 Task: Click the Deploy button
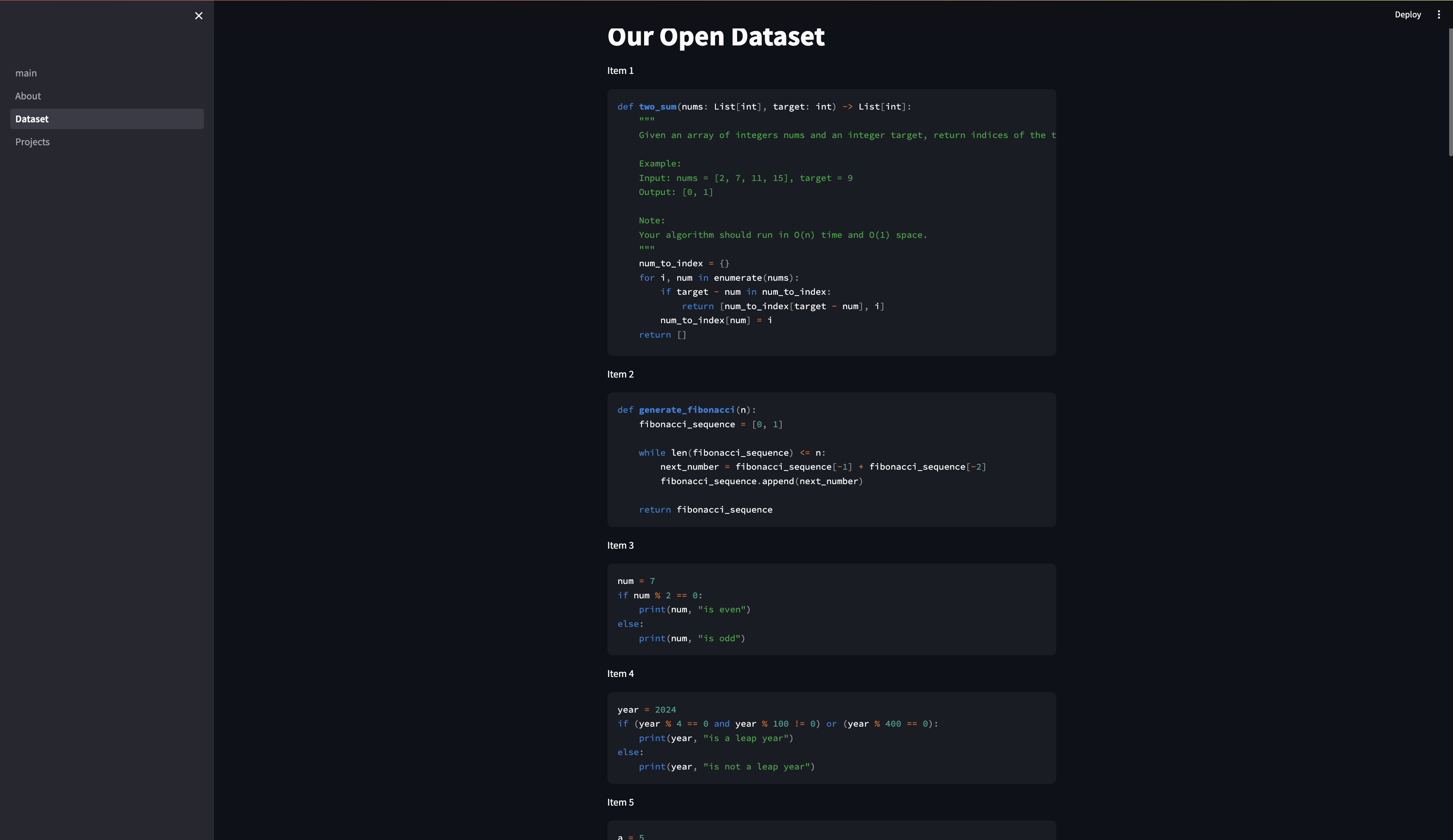click(x=1408, y=14)
